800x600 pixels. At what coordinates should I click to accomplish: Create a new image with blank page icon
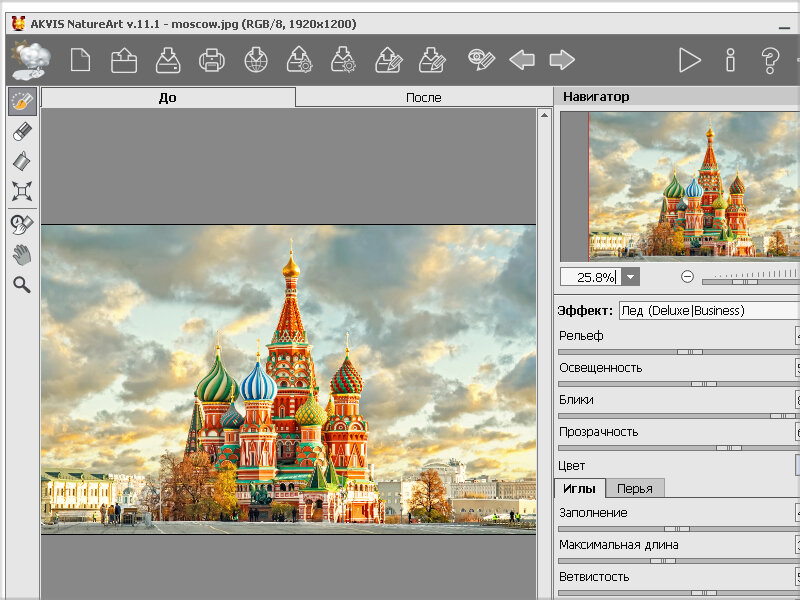point(81,60)
